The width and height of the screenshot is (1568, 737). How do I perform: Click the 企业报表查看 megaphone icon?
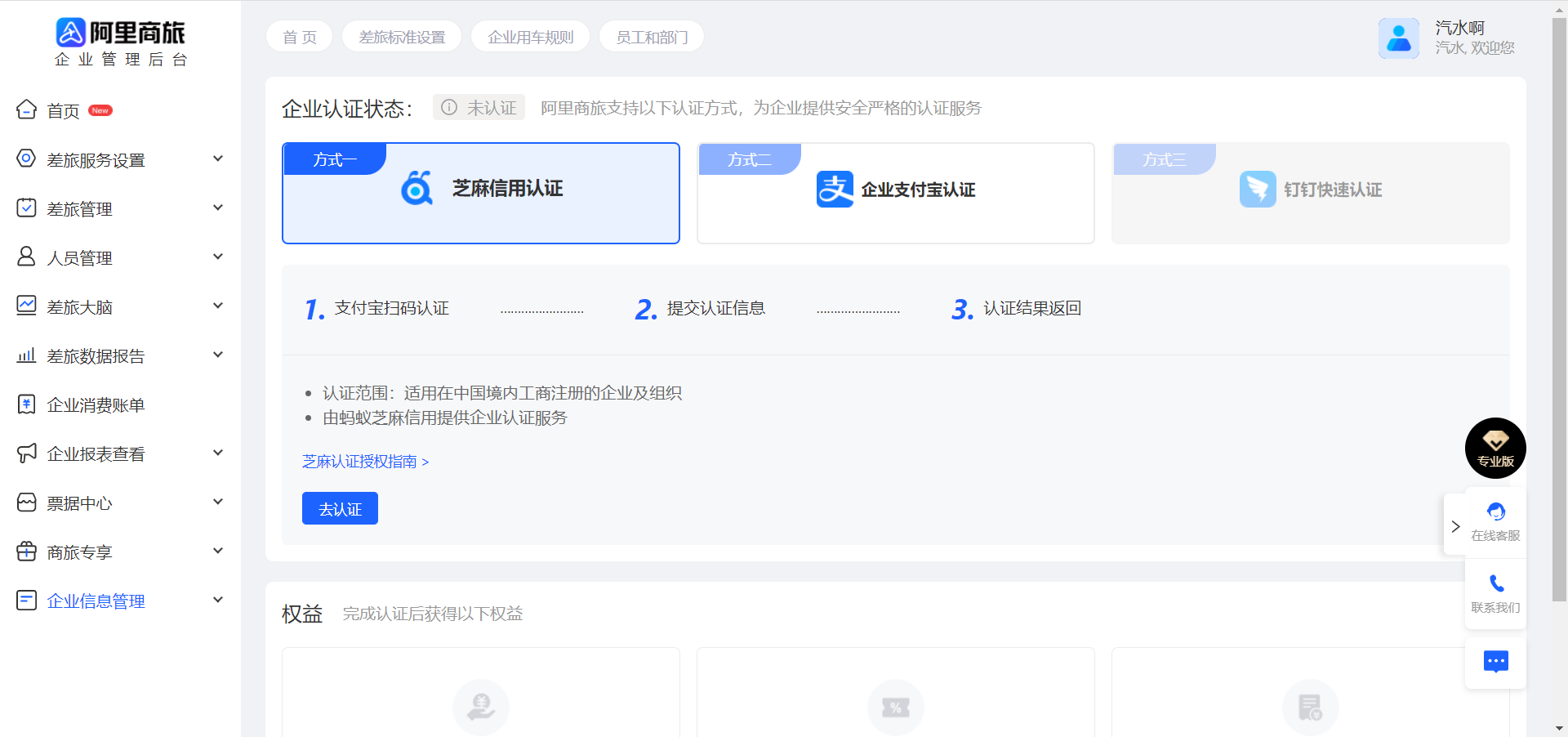(26, 453)
